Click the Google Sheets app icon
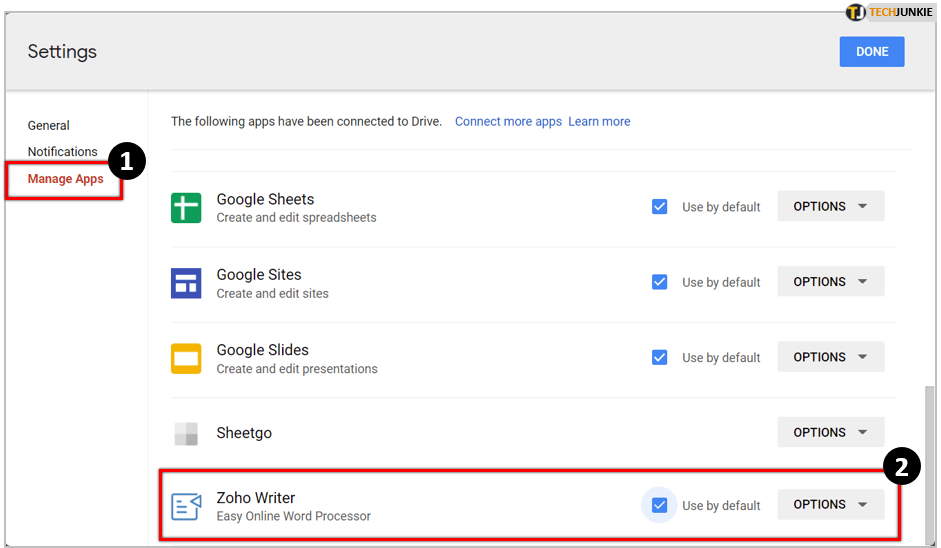The image size is (941, 548). coord(186,207)
